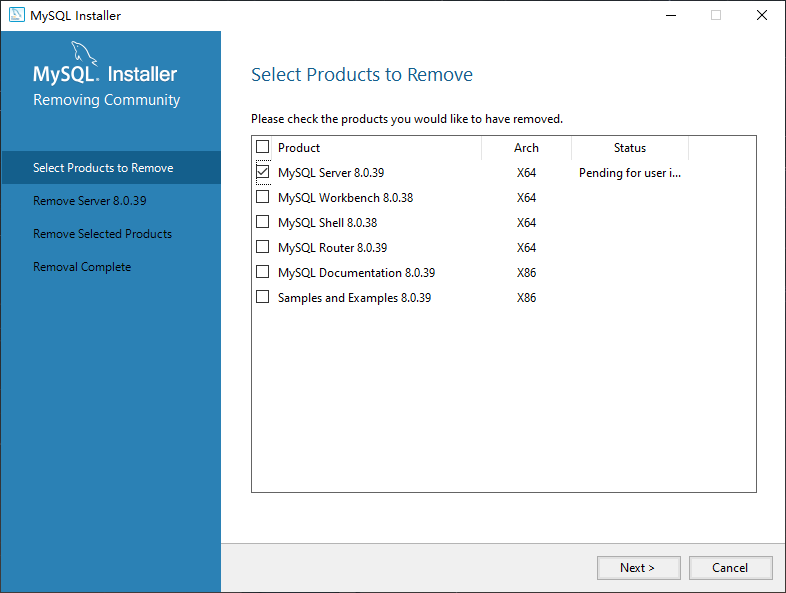Click the MySQL dolphin logo

pos(84,54)
